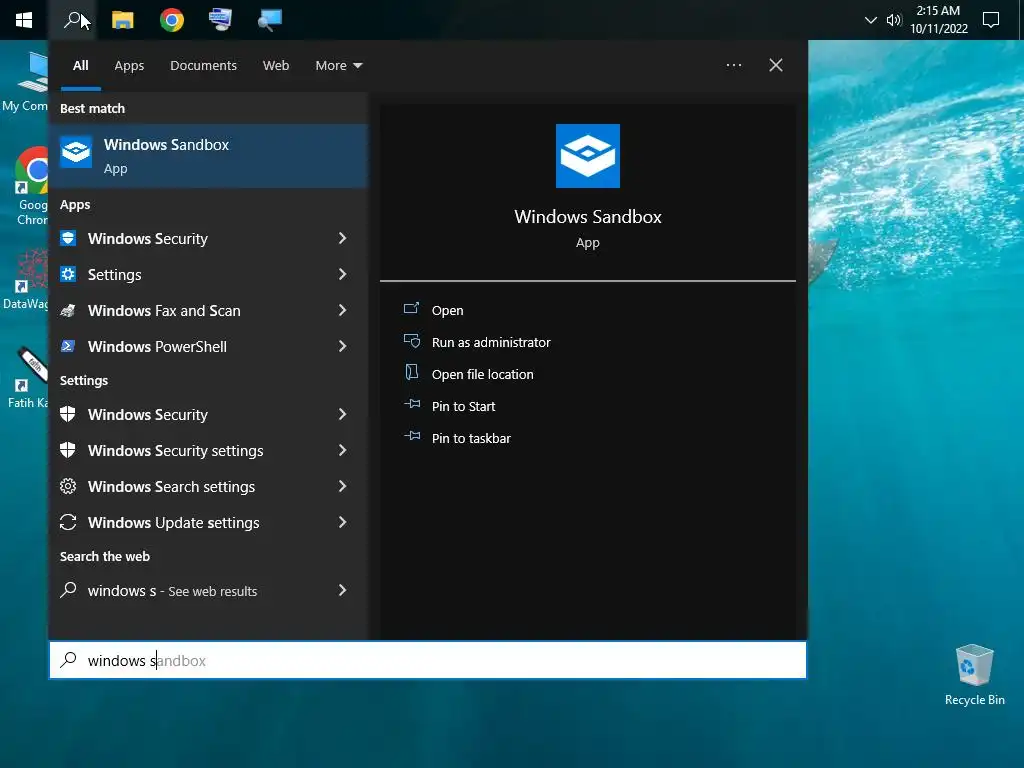Open the notification Action Center icon

click(x=991, y=20)
